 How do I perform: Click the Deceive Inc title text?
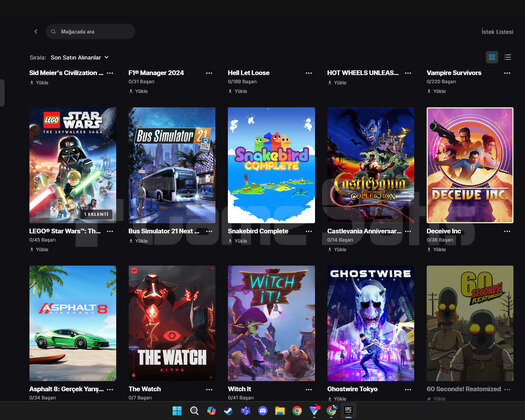tap(444, 231)
